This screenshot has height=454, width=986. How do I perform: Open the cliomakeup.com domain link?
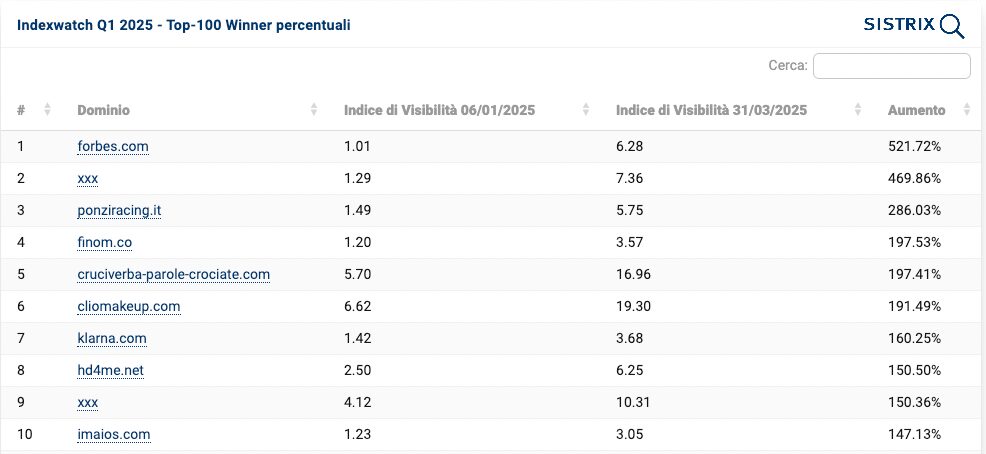point(128,306)
